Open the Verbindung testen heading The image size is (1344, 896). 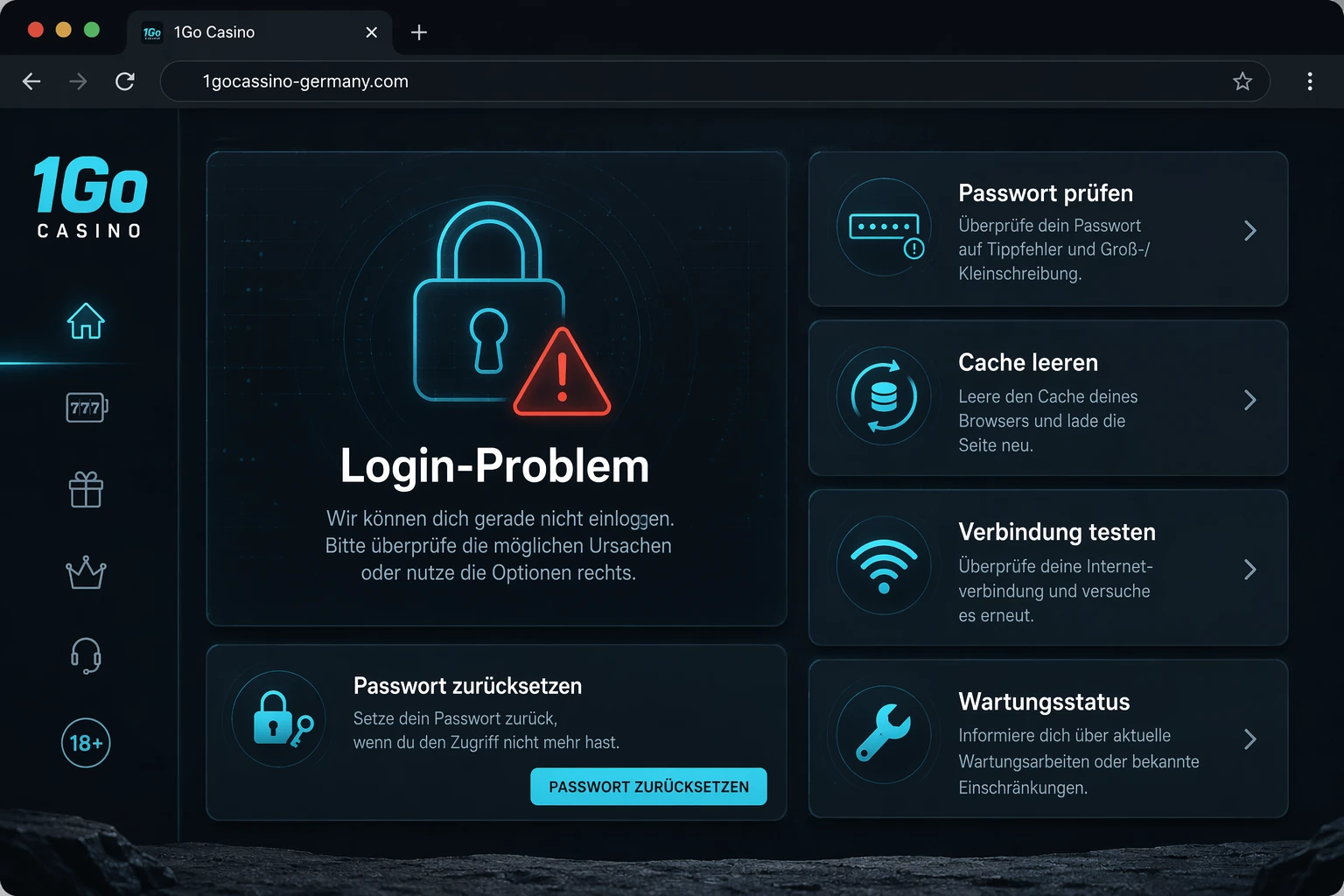[1057, 532]
